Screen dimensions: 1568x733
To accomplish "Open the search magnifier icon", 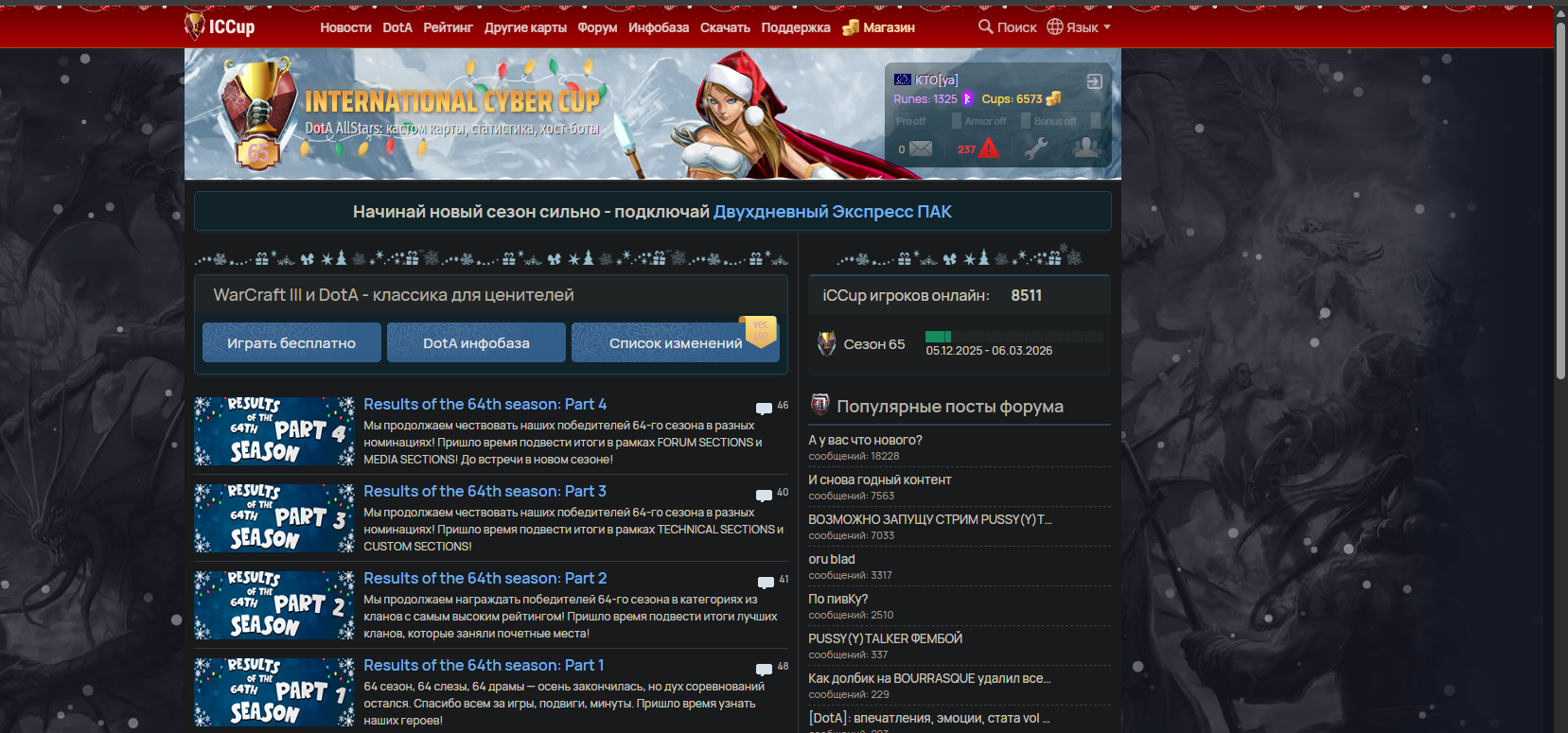I will point(986,26).
